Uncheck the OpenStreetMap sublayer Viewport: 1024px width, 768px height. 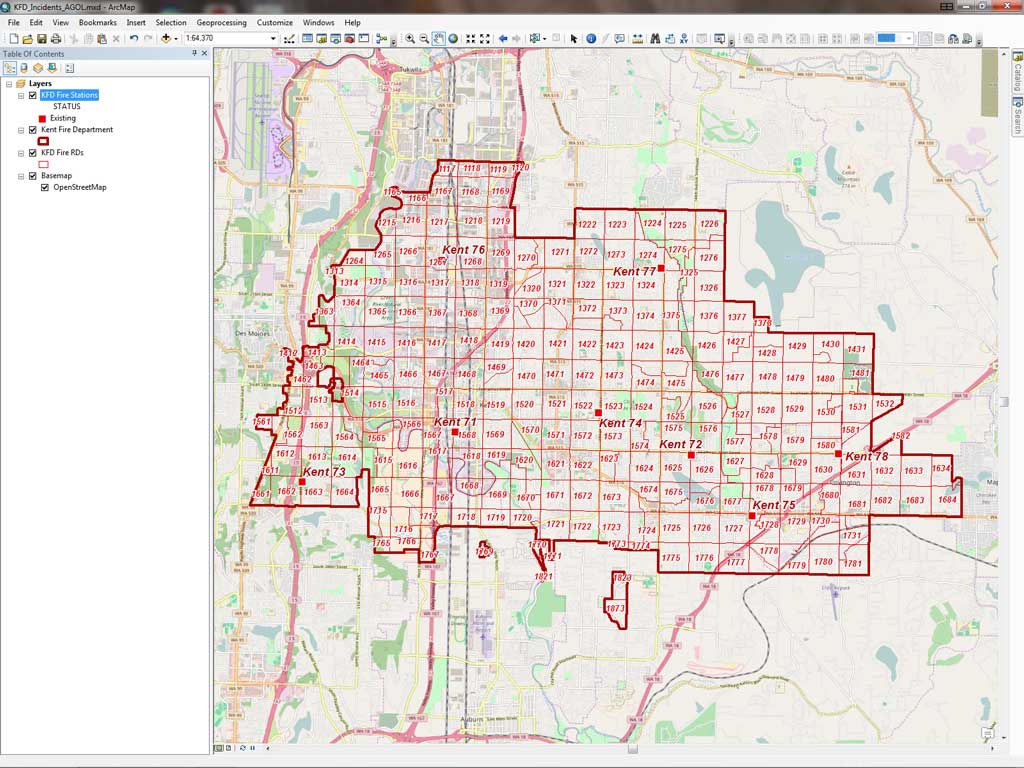[44, 187]
